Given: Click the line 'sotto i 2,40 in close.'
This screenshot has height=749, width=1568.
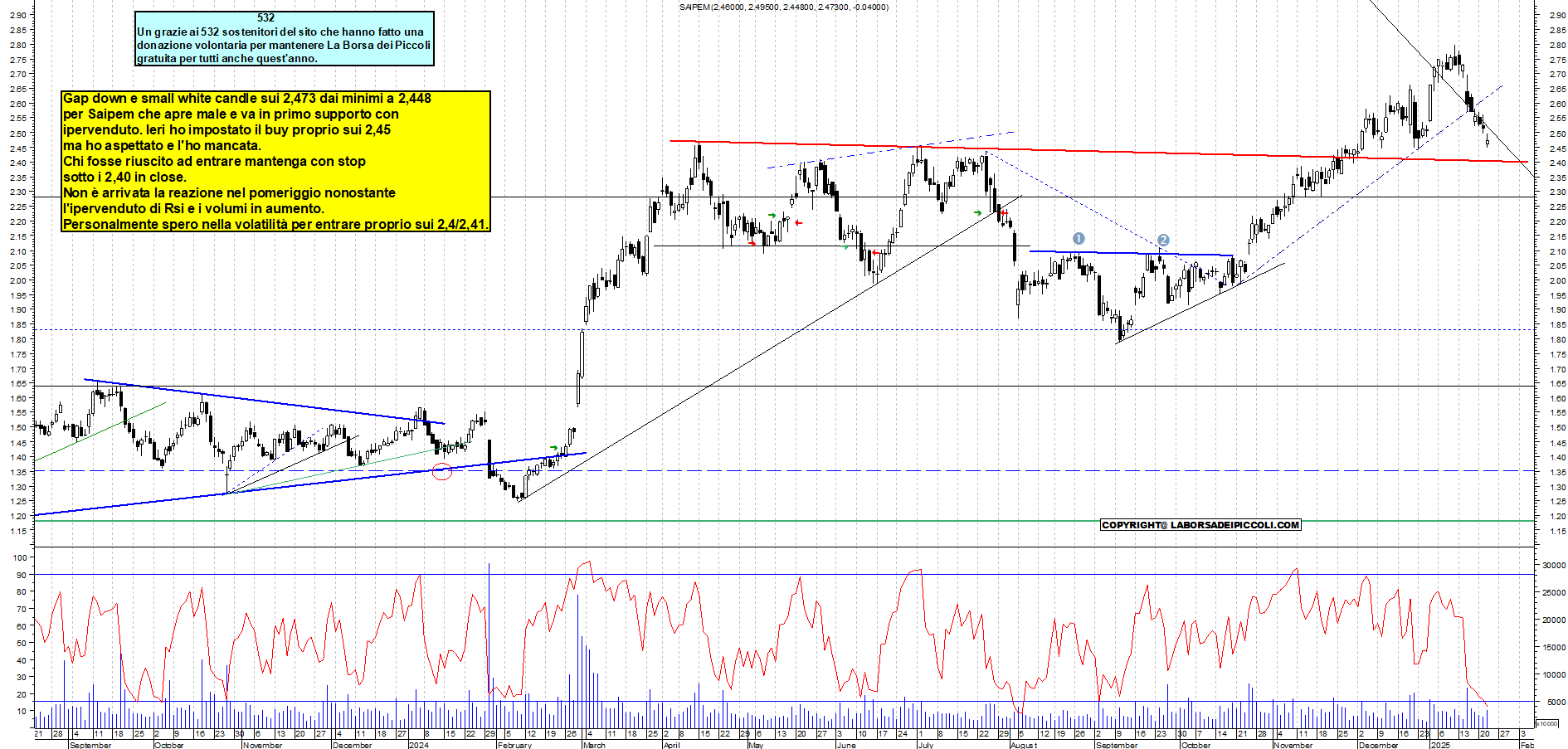Looking at the screenshot, I should tap(124, 177).
